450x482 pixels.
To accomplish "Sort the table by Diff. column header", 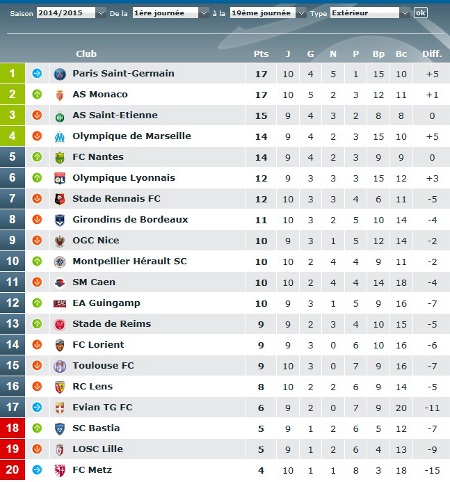I will tap(432, 54).
